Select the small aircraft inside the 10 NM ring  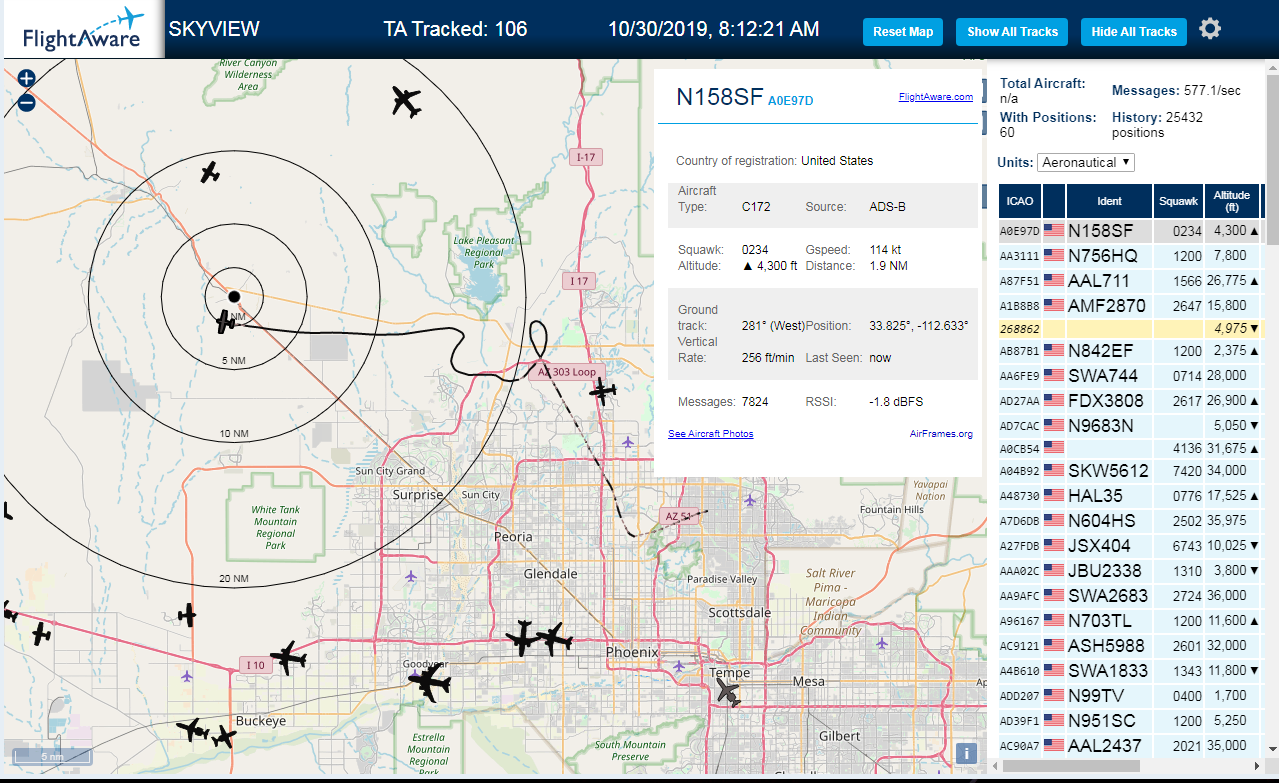point(209,172)
